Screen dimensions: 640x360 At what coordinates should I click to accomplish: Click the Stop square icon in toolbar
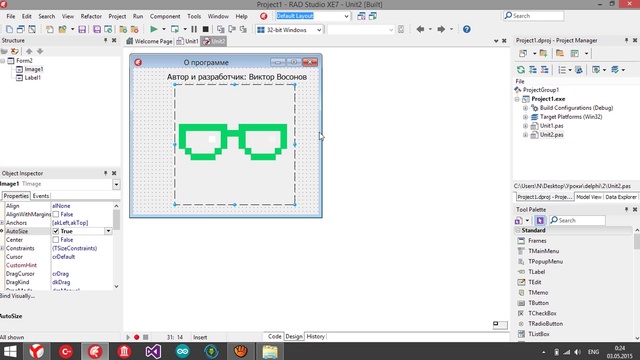[206, 29]
